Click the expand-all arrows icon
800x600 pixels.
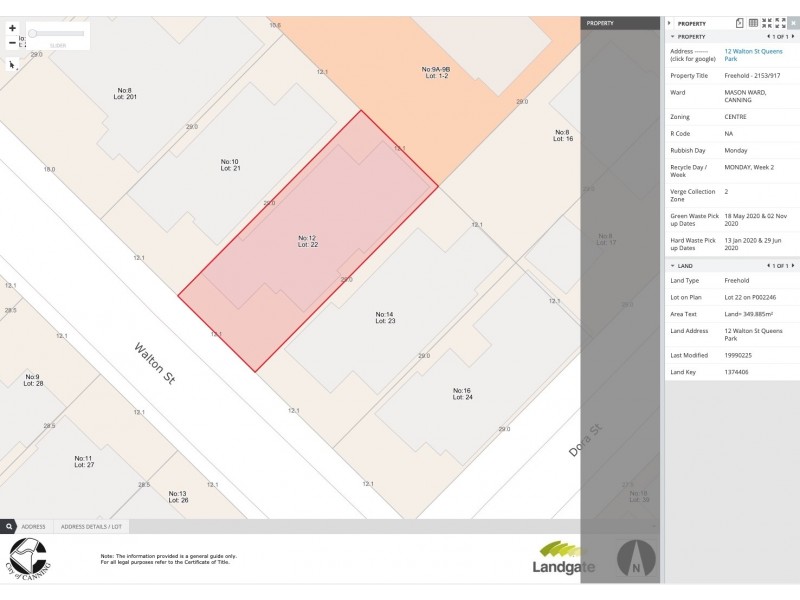(x=780, y=22)
